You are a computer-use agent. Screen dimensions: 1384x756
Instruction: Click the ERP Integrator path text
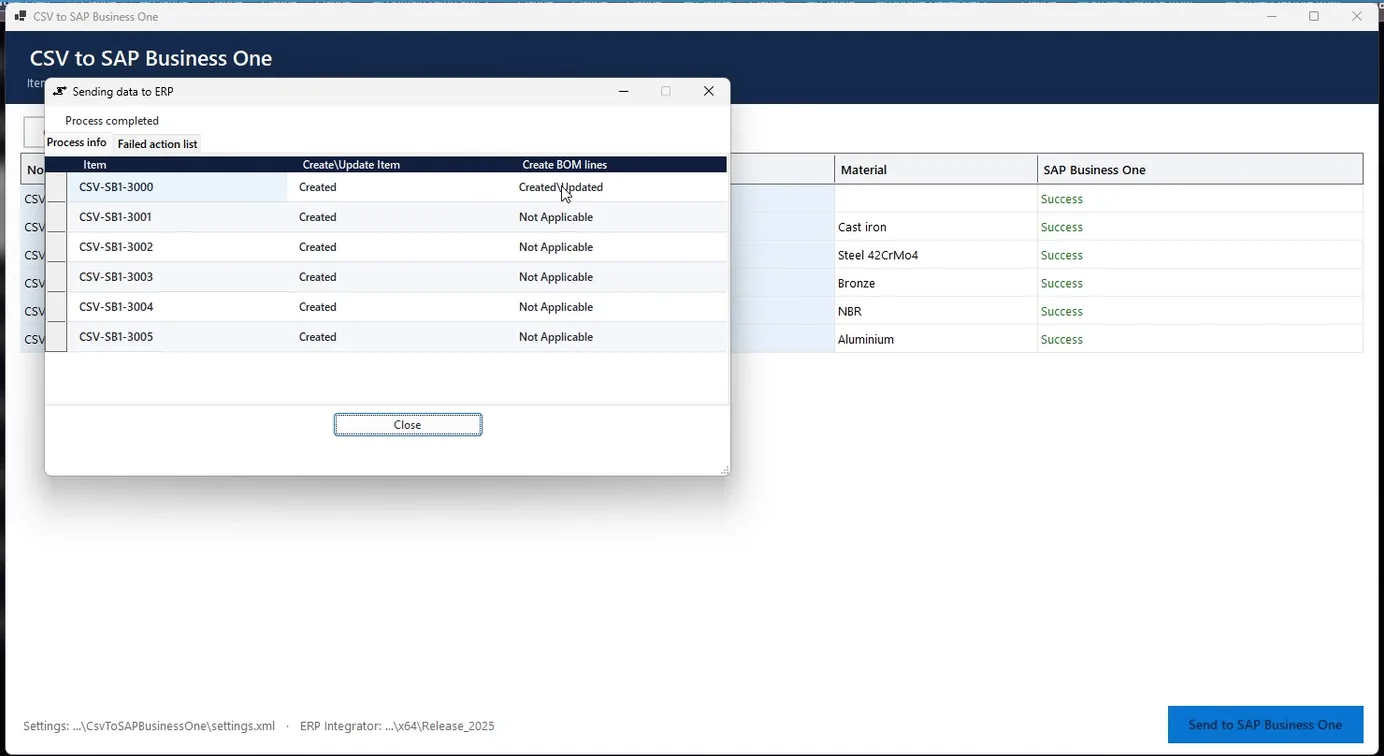point(397,726)
